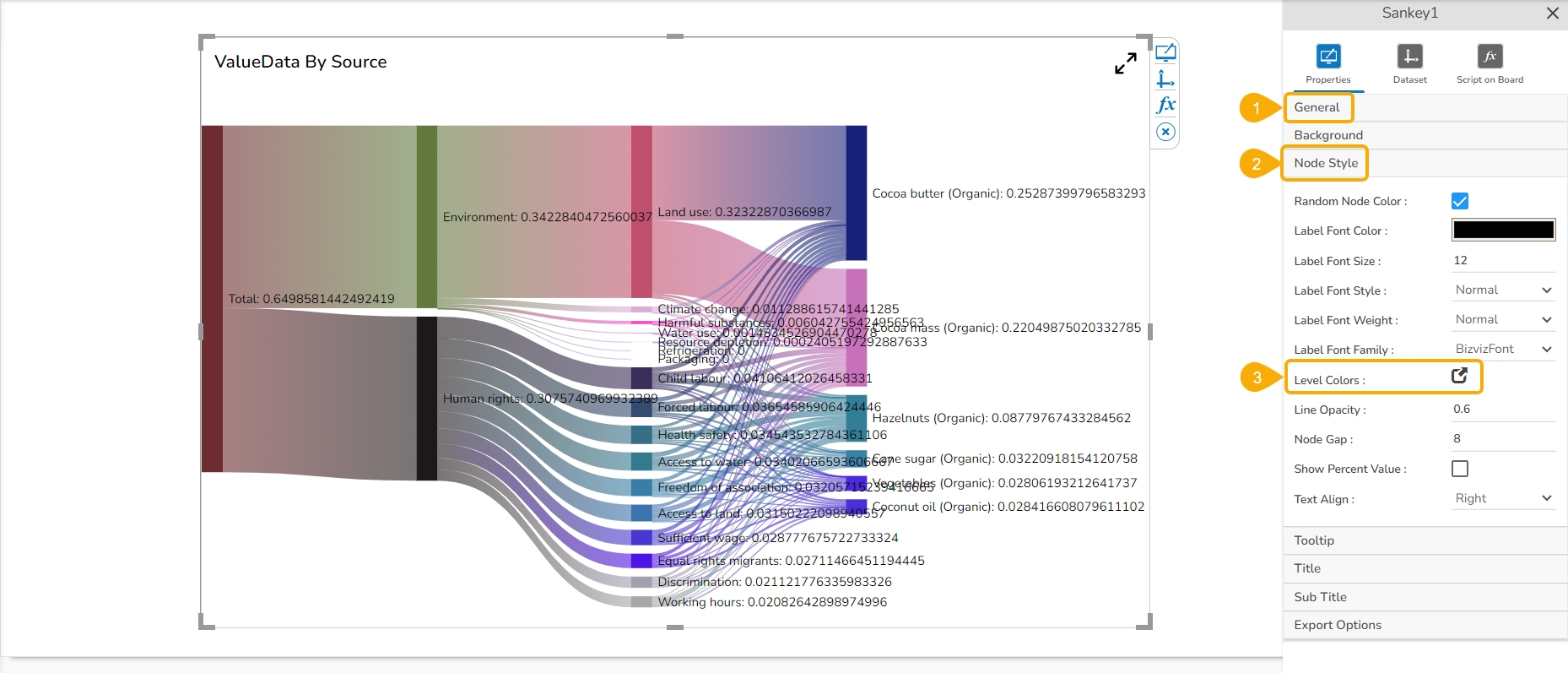This screenshot has width=1568, height=673.
Task: Remove the chart using the circled X icon
Action: [1165, 132]
